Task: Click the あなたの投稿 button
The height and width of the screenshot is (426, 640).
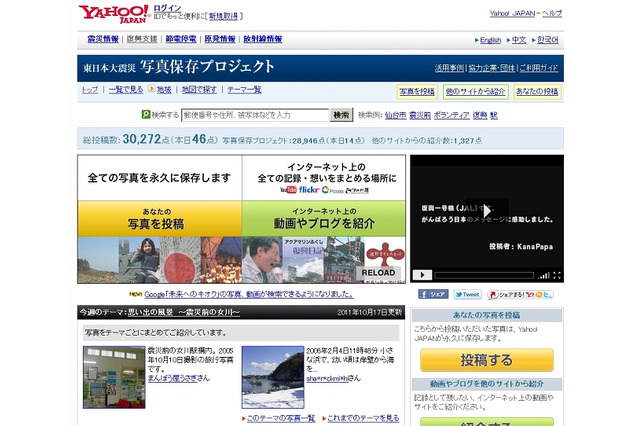Action: [537, 91]
